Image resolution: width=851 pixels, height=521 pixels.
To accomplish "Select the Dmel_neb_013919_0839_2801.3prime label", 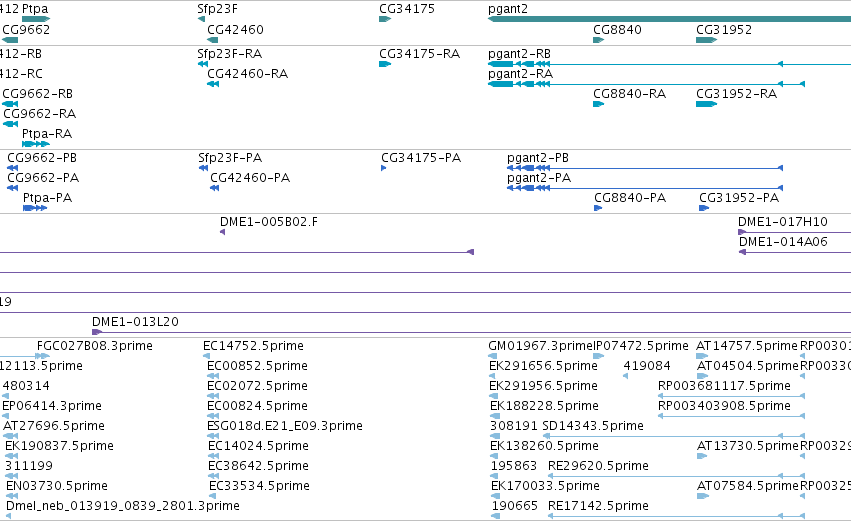I will pyautogui.click(x=123, y=506).
